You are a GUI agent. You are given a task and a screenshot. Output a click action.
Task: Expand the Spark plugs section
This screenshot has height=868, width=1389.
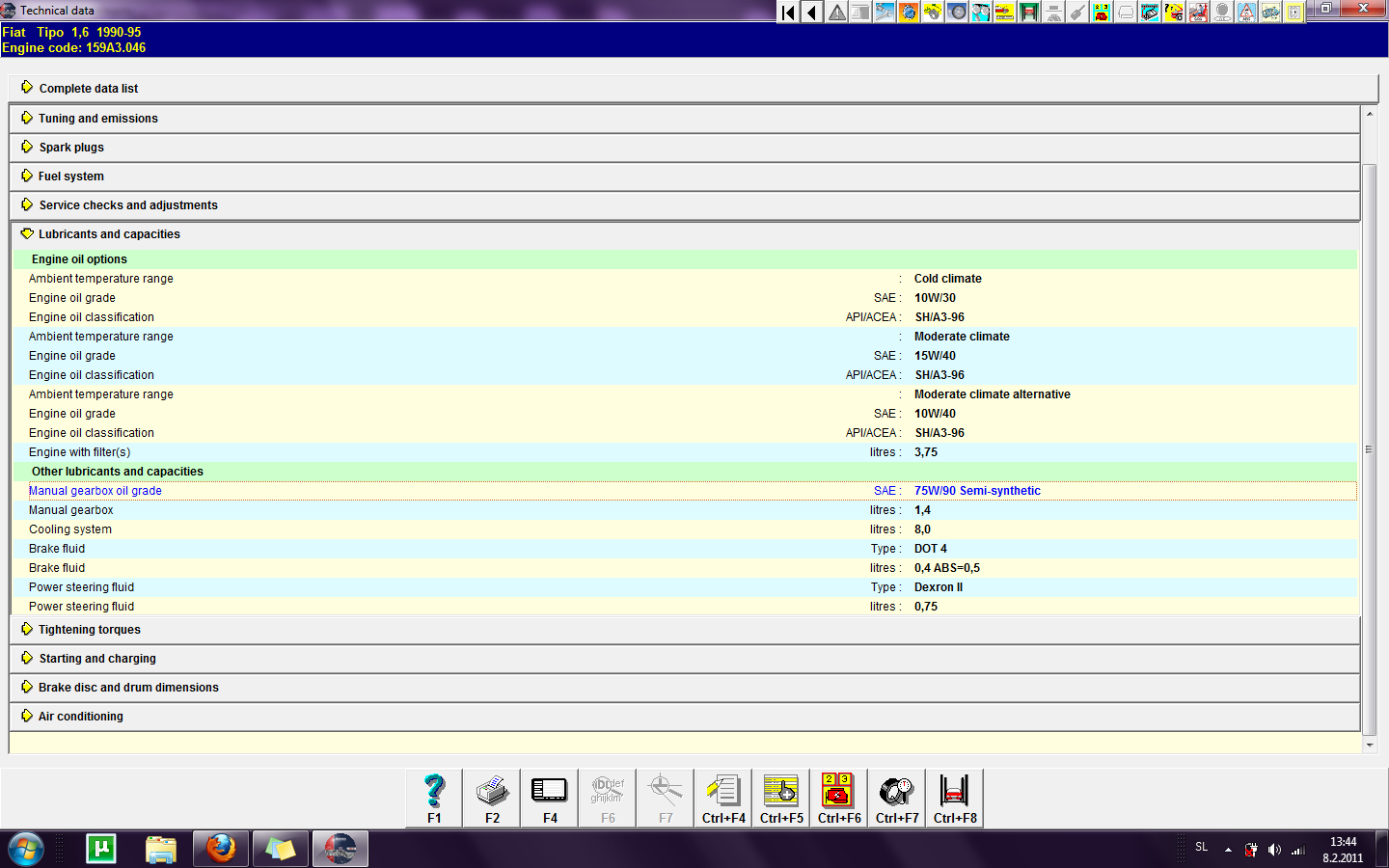coord(685,148)
